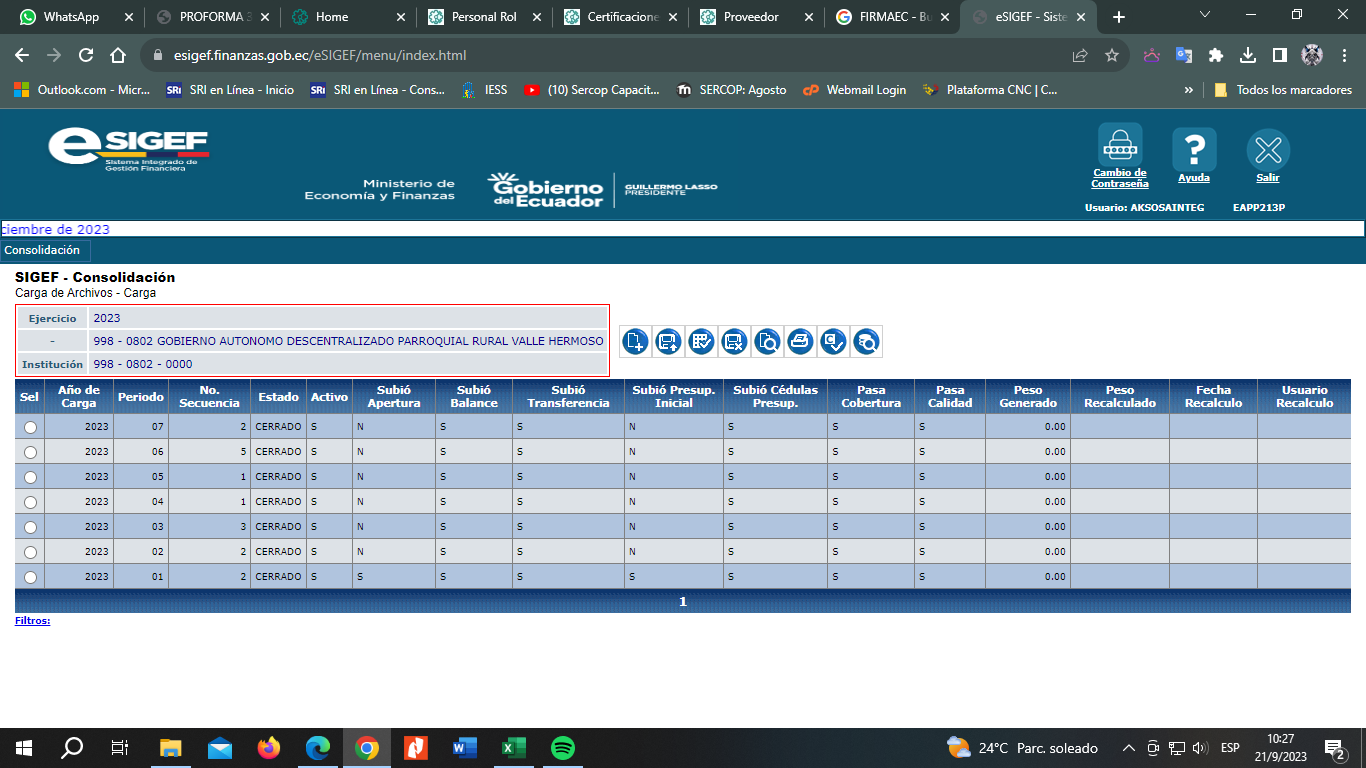Click the database search magnifier icon
Screen dimensions: 1366x768
(x=866, y=342)
